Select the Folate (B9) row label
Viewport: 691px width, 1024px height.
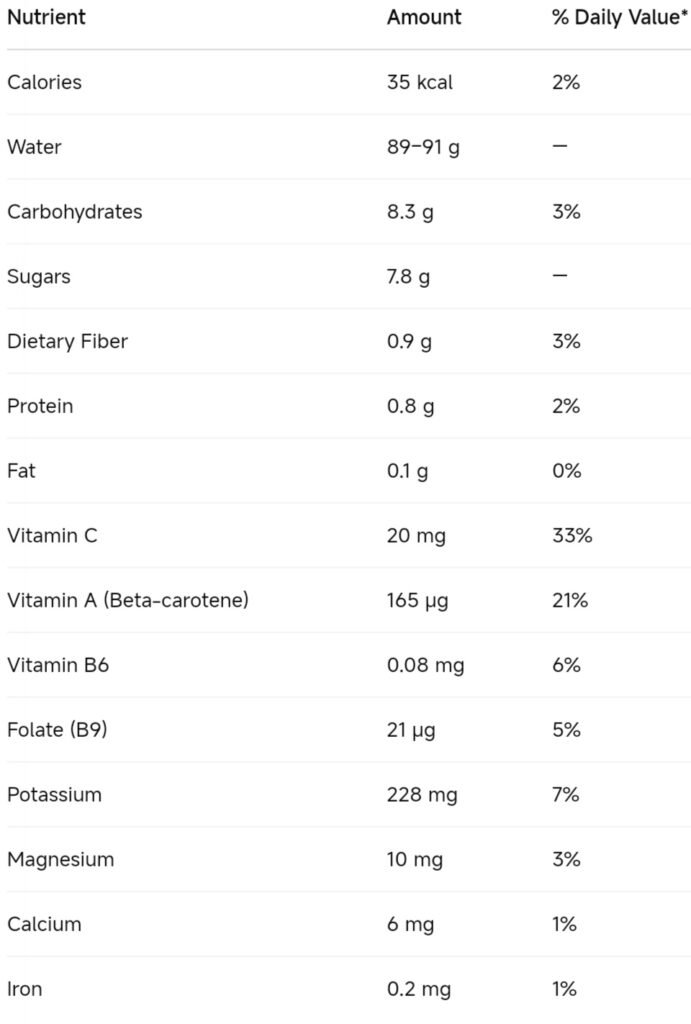57,729
